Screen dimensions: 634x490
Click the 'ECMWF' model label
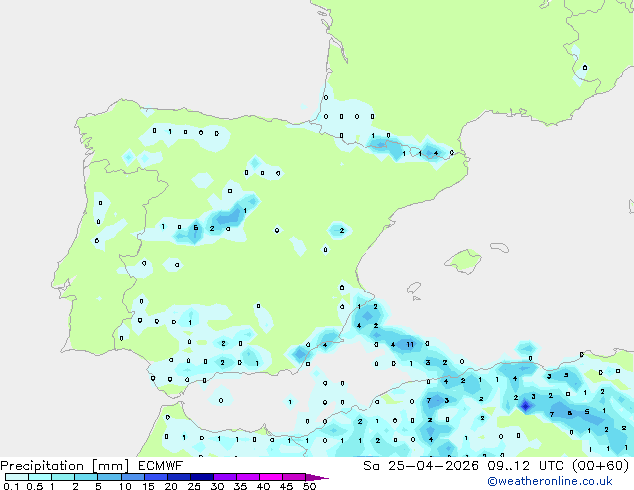coord(161,466)
